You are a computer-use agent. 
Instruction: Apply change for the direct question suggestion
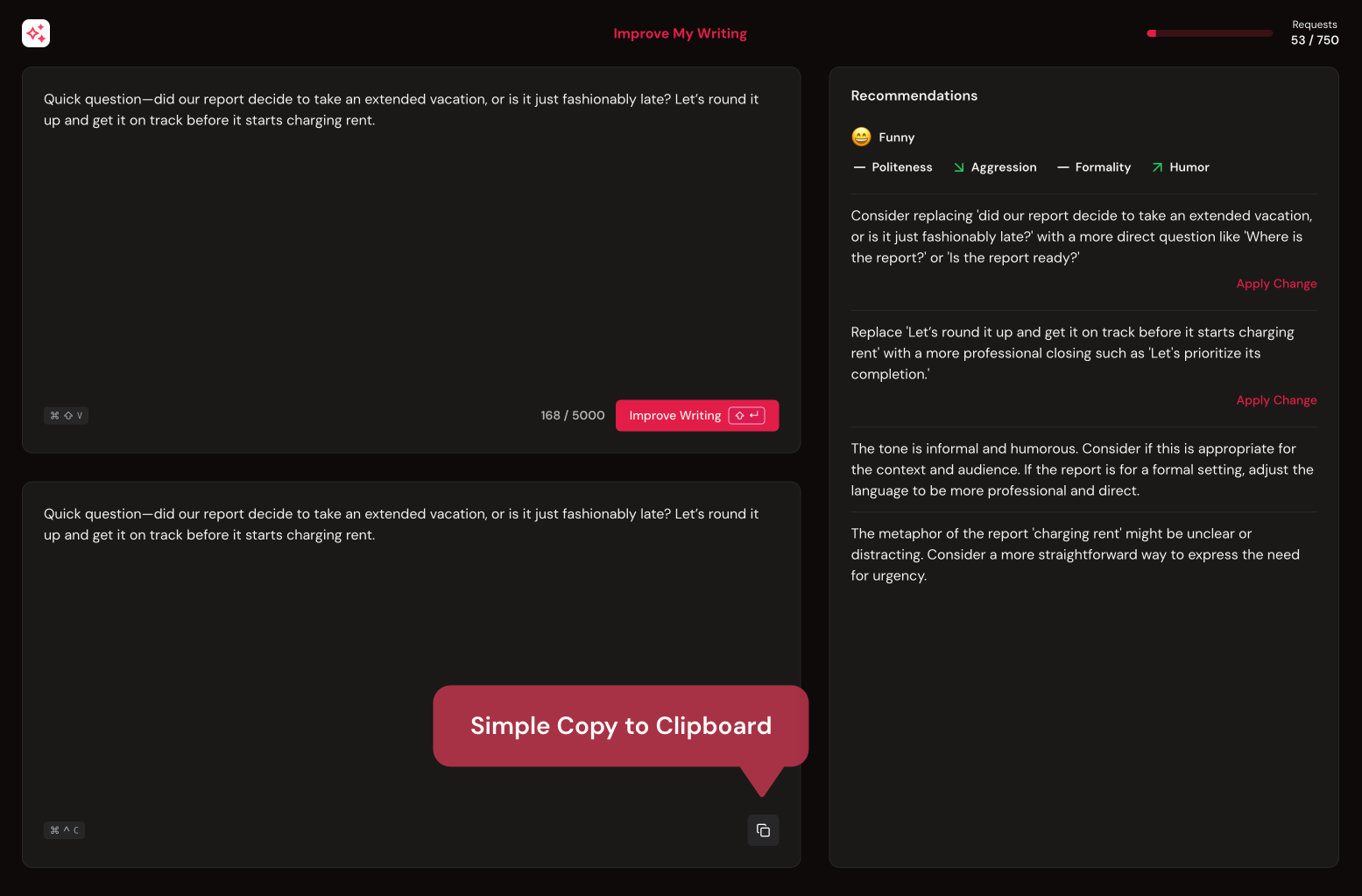click(x=1276, y=284)
